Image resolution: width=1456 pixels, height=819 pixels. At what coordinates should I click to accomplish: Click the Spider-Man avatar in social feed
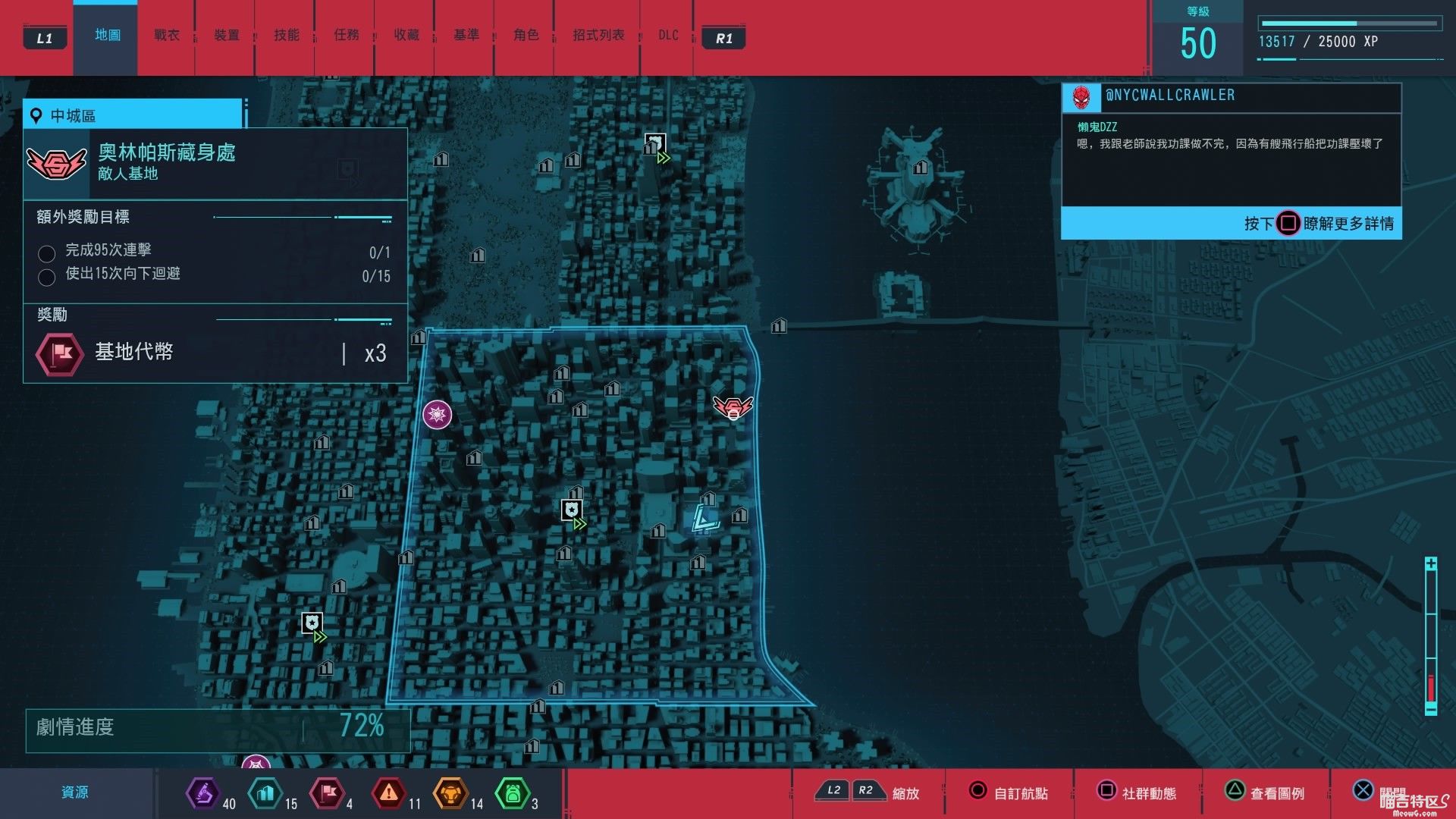point(1081,97)
